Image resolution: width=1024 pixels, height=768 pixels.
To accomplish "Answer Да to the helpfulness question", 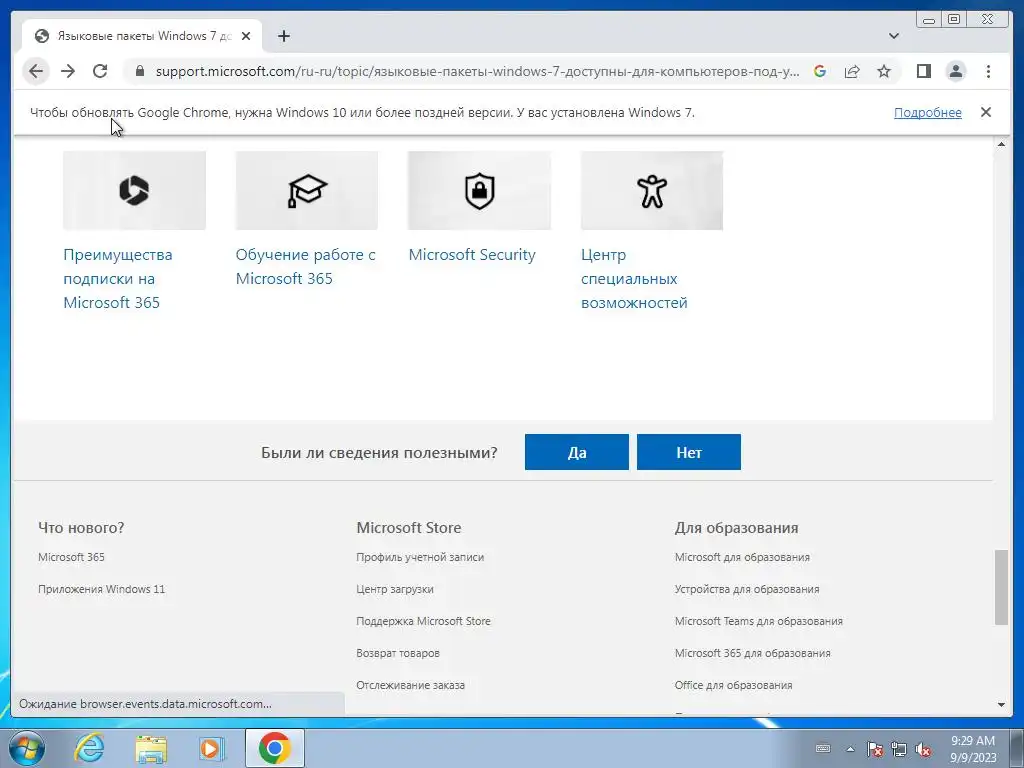I will pos(577,452).
